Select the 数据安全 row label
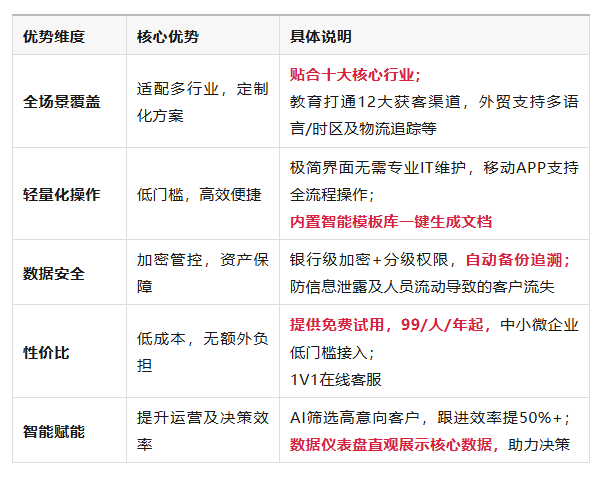Screen dimensions: 613x478 click(x=54, y=273)
